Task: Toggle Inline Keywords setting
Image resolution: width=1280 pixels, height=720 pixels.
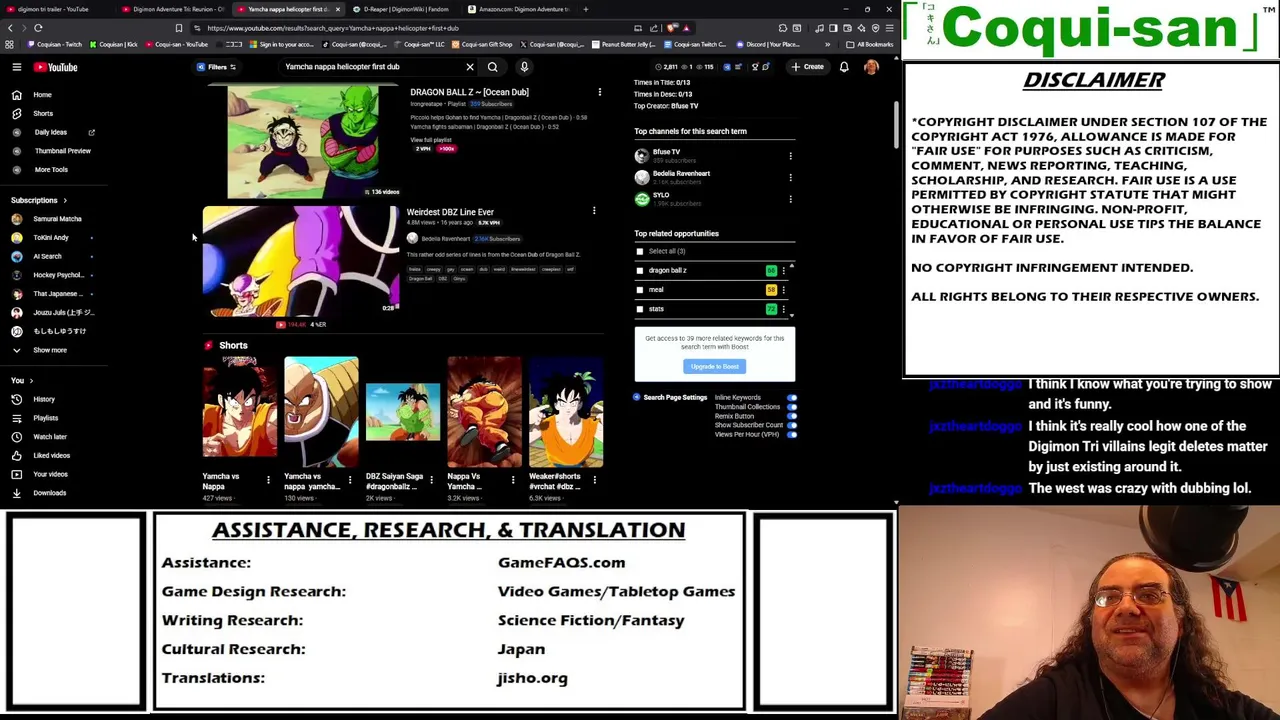Action: [x=792, y=398]
